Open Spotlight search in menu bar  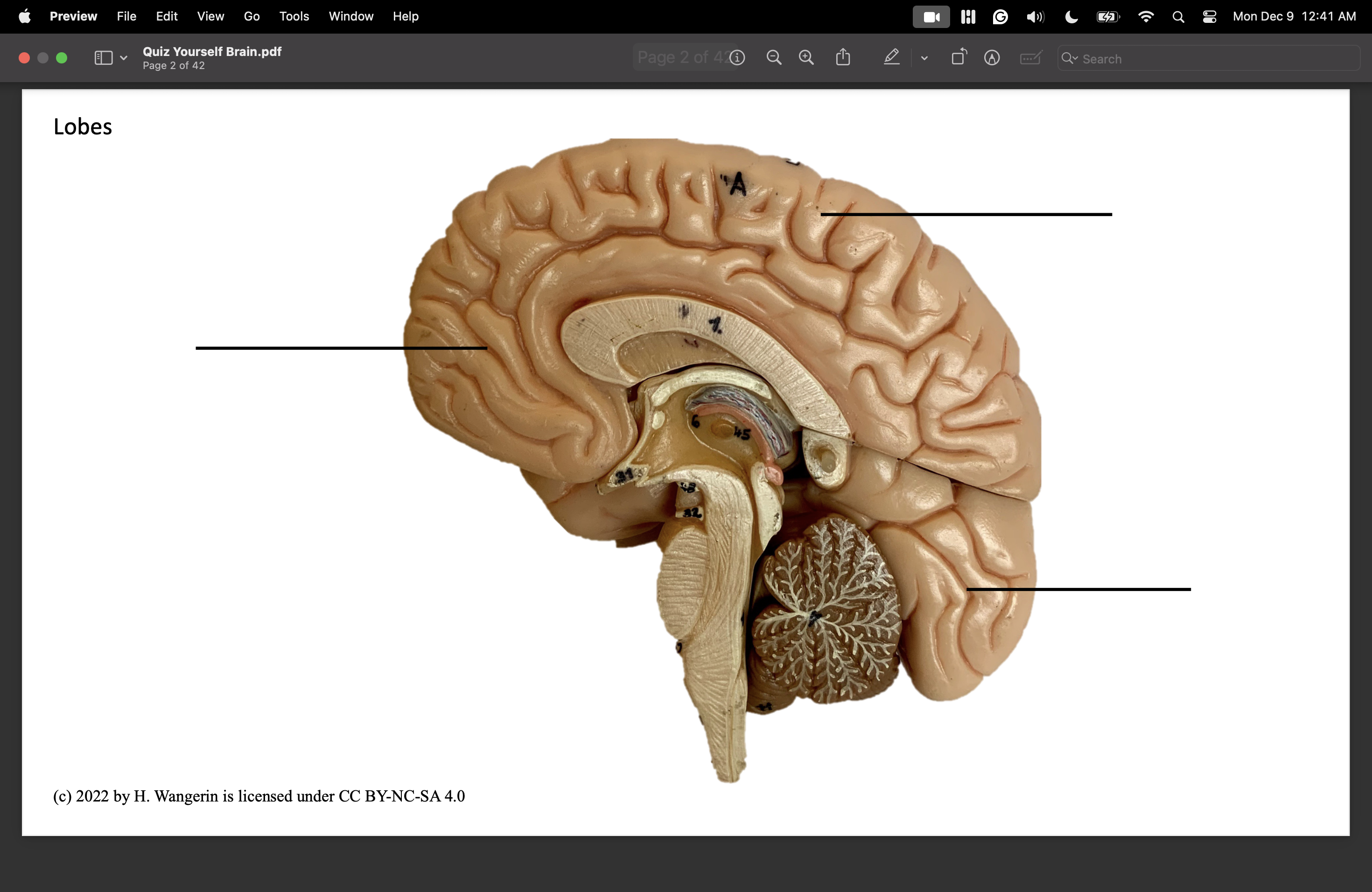pyautogui.click(x=1178, y=17)
